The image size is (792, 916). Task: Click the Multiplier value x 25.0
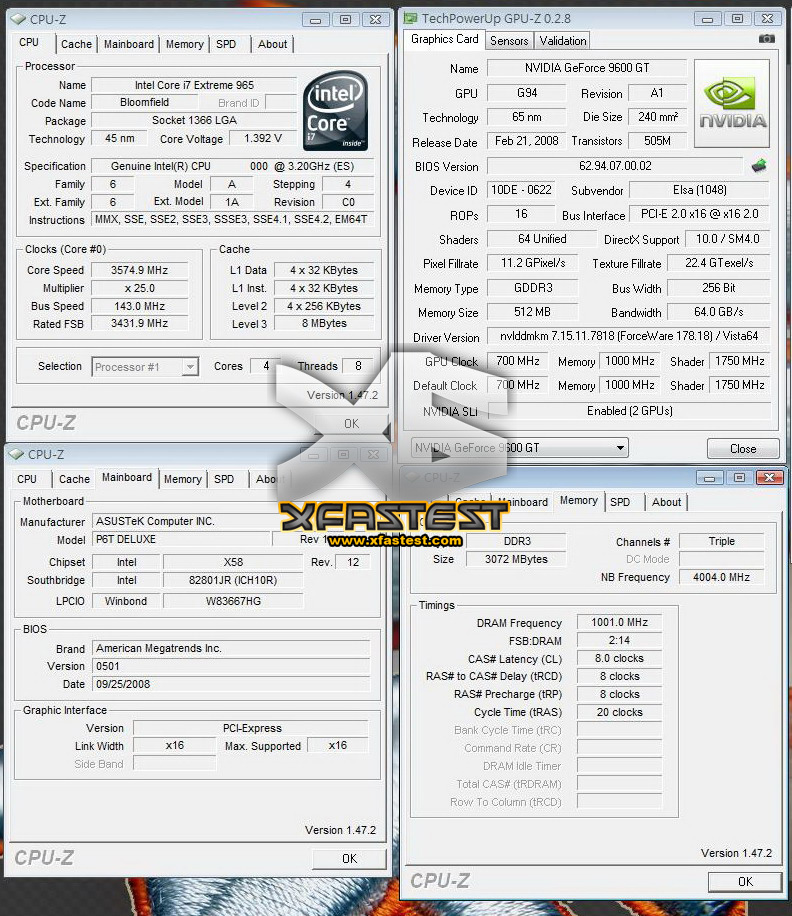coord(140,288)
